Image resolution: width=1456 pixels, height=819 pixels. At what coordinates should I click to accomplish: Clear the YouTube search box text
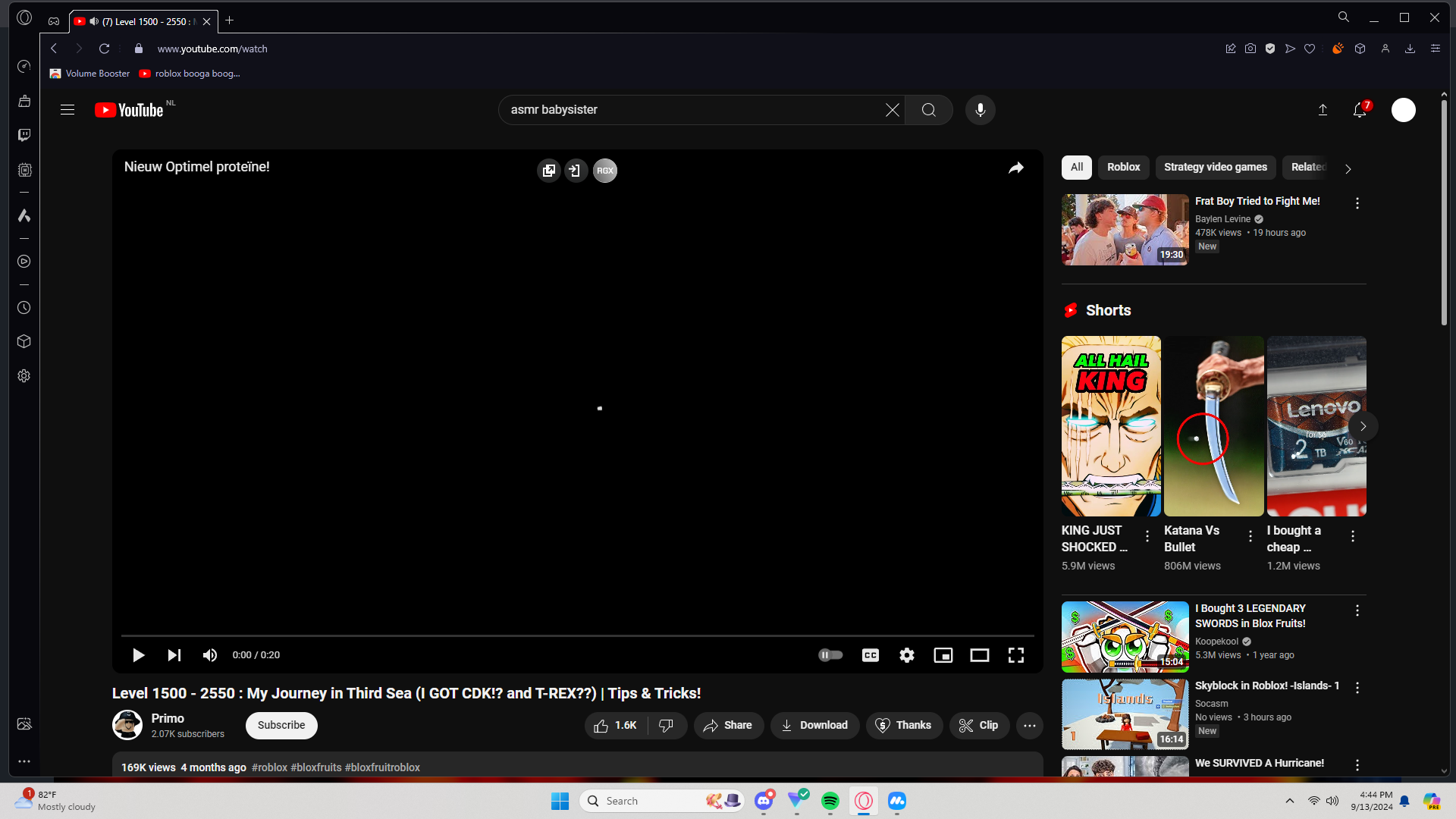pos(893,110)
